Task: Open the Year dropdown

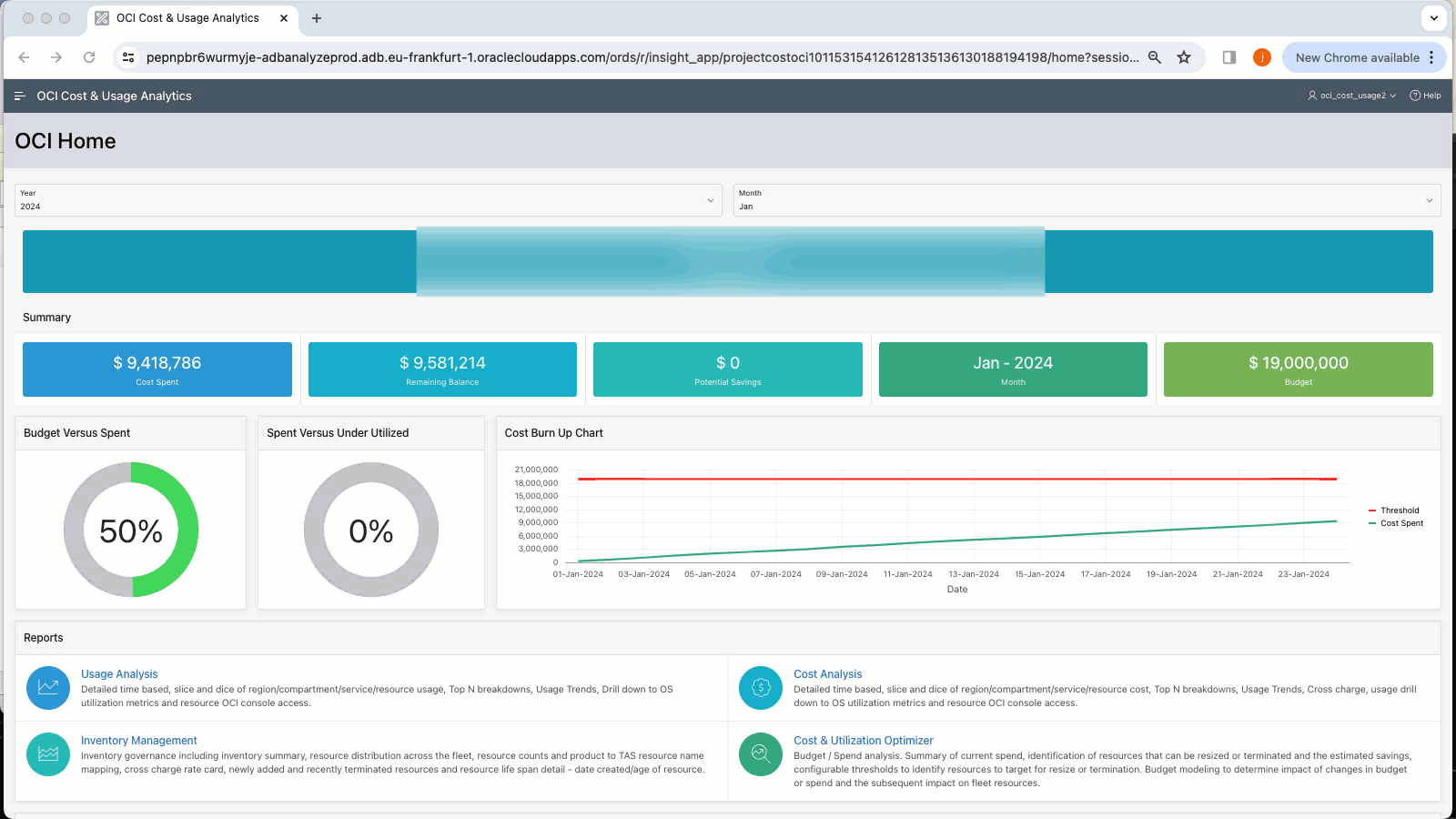Action: (x=711, y=200)
